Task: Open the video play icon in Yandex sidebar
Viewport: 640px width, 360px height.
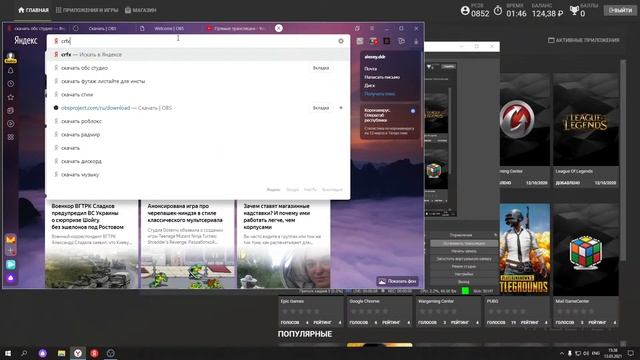Action: click(11, 124)
